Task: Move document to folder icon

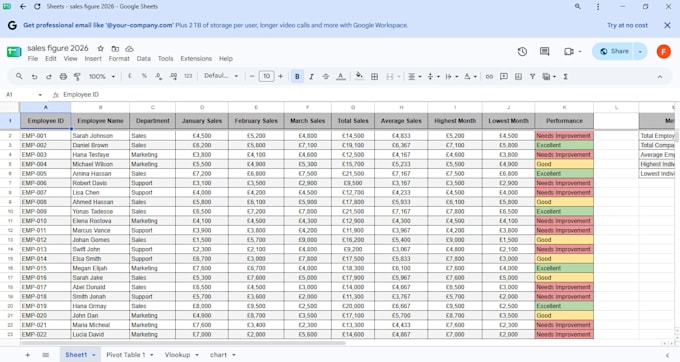Action: point(115,49)
